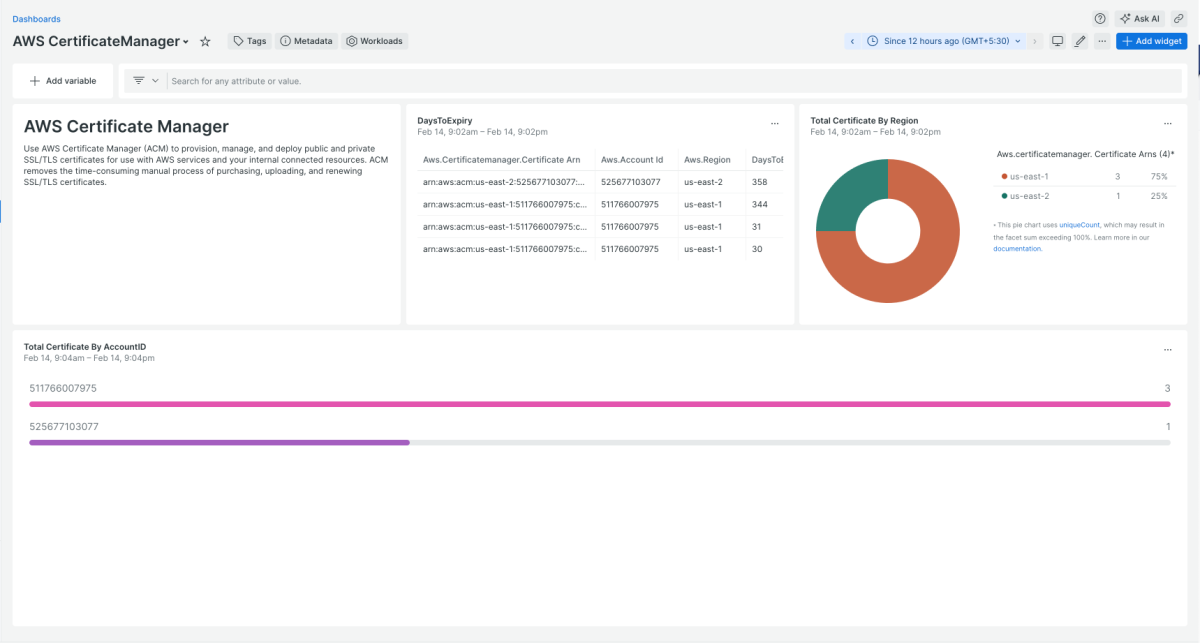Image resolution: width=1200 pixels, height=643 pixels.
Task: Go to next time window arrow
Action: (1035, 41)
